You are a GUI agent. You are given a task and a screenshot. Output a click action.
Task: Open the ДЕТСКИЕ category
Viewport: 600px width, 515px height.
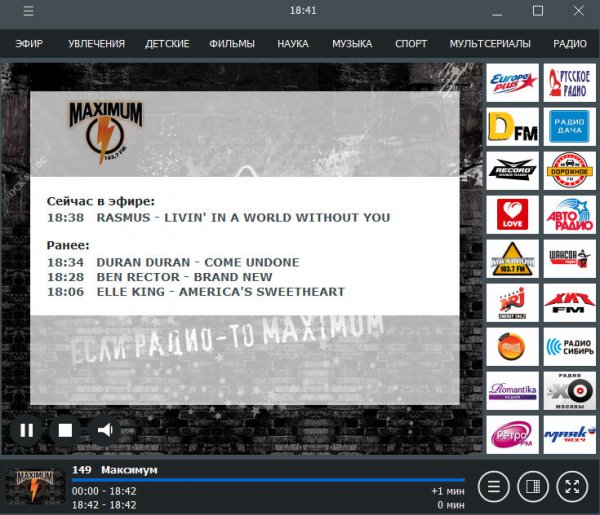[x=167, y=44]
